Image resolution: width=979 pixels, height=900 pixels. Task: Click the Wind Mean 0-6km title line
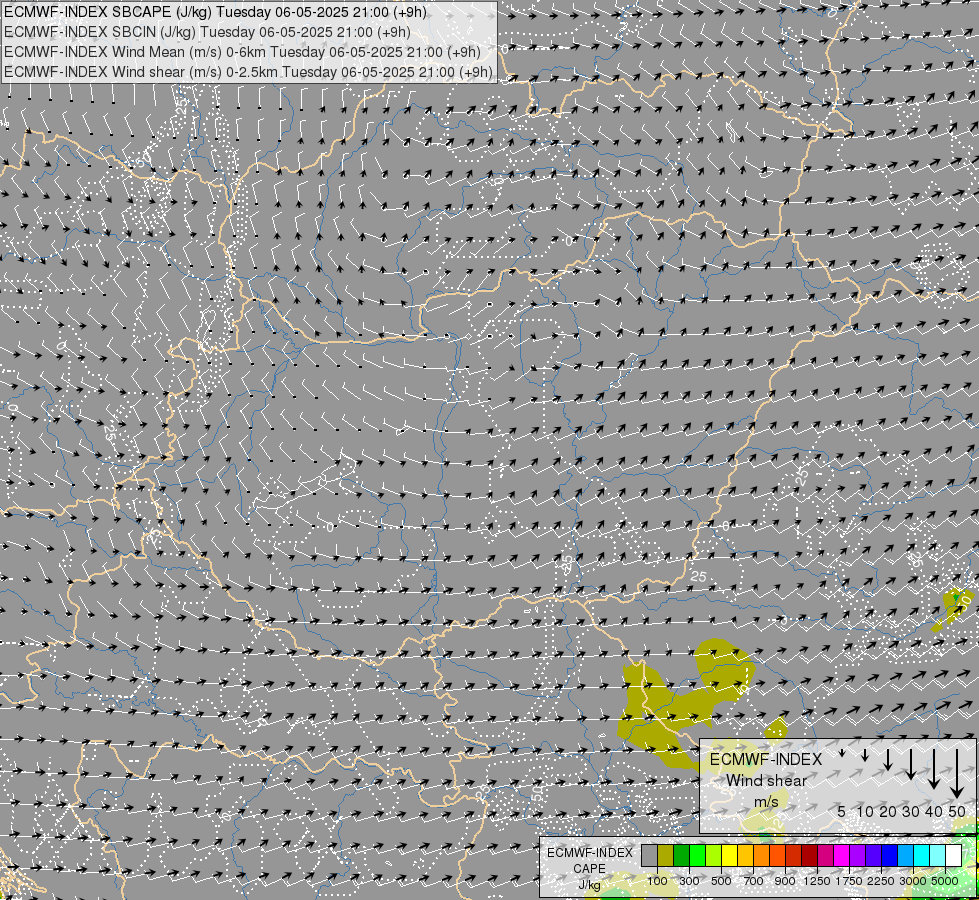[x=242, y=52]
